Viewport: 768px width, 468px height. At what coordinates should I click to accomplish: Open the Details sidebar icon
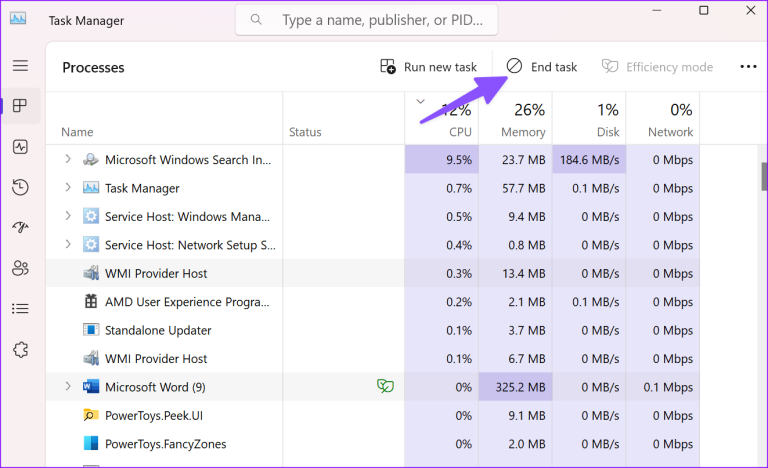20,309
